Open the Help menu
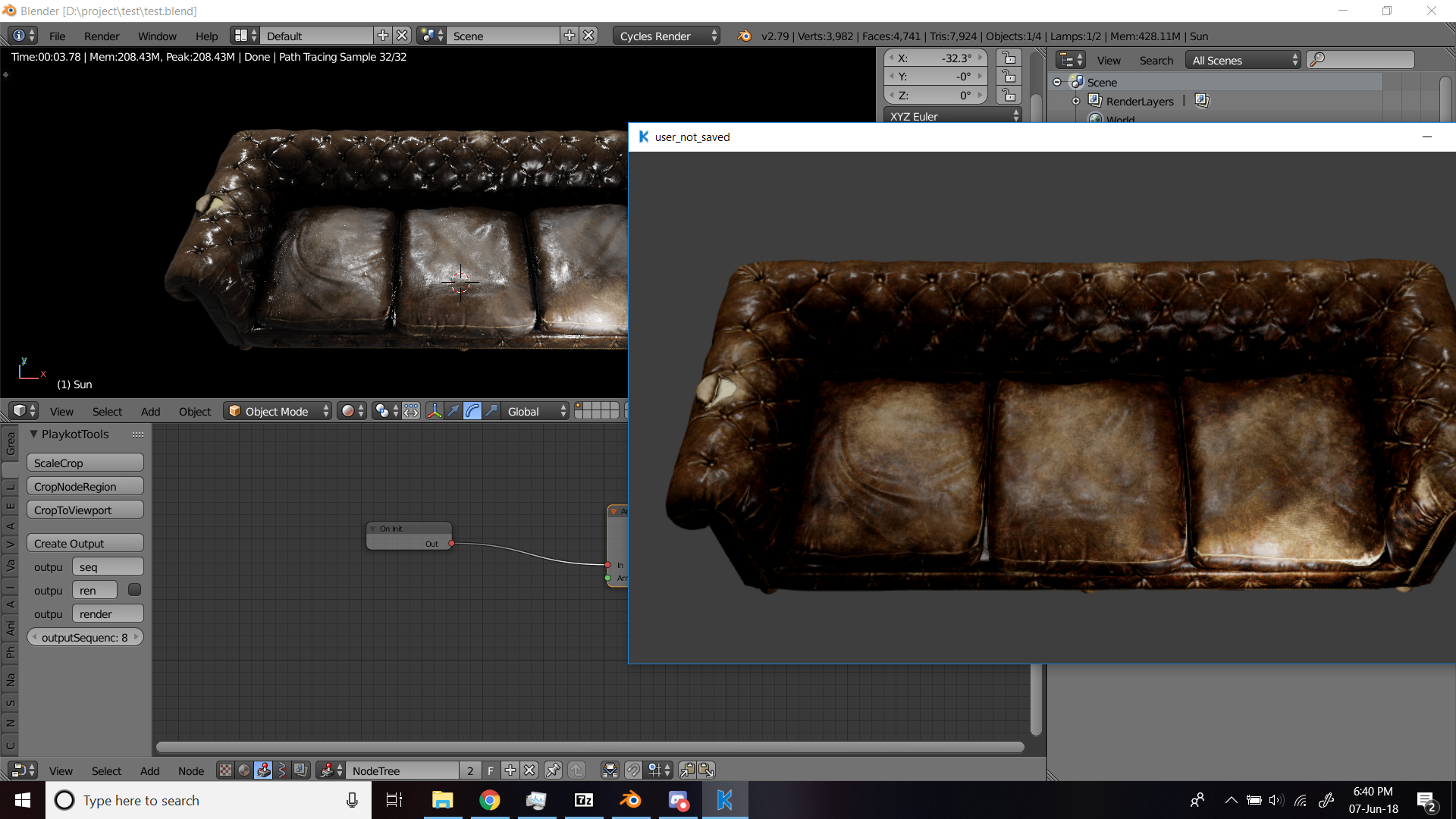The width and height of the screenshot is (1456, 819). click(x=206, y=36)
